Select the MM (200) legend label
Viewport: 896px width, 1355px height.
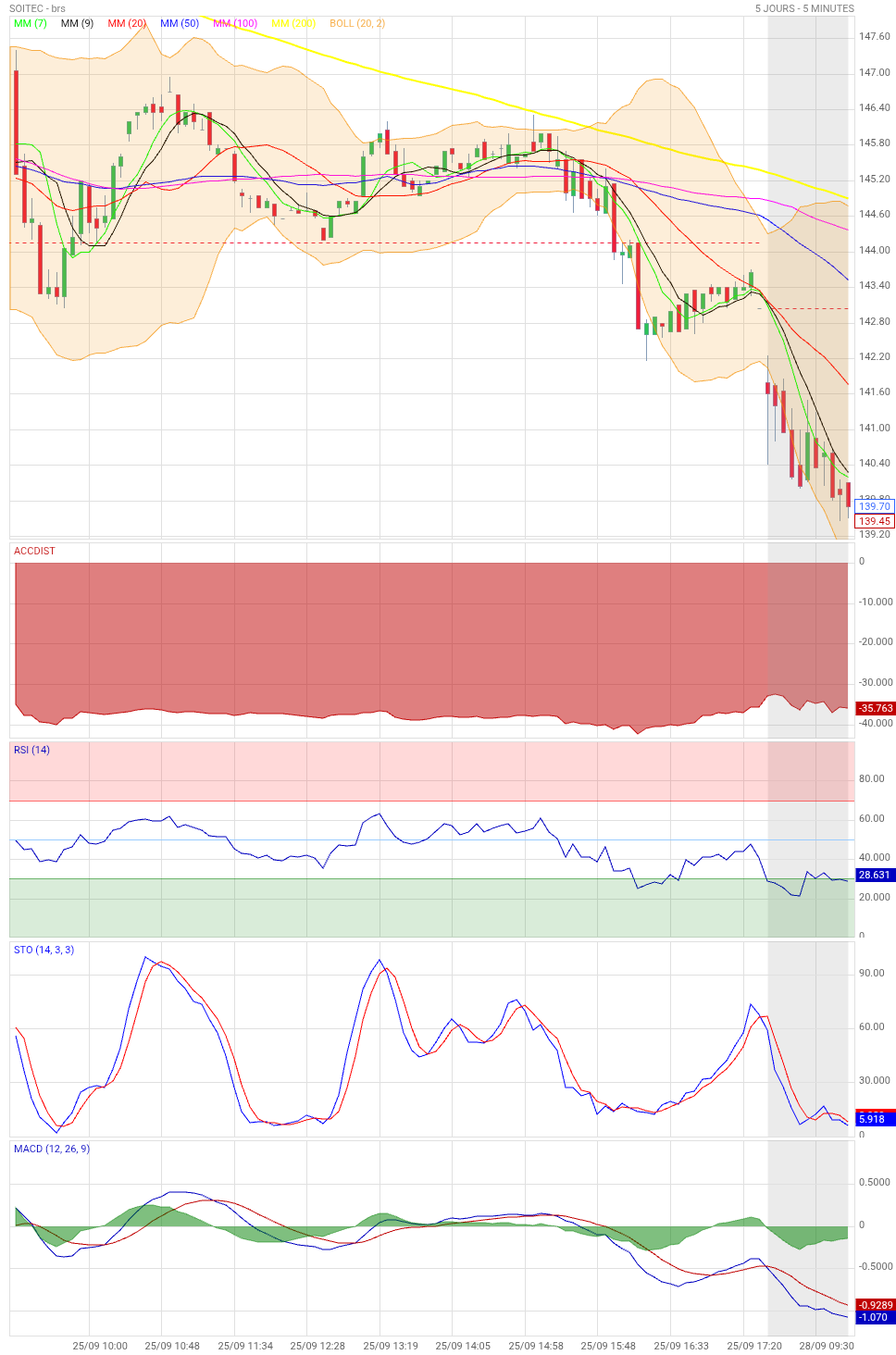[293, 23]
